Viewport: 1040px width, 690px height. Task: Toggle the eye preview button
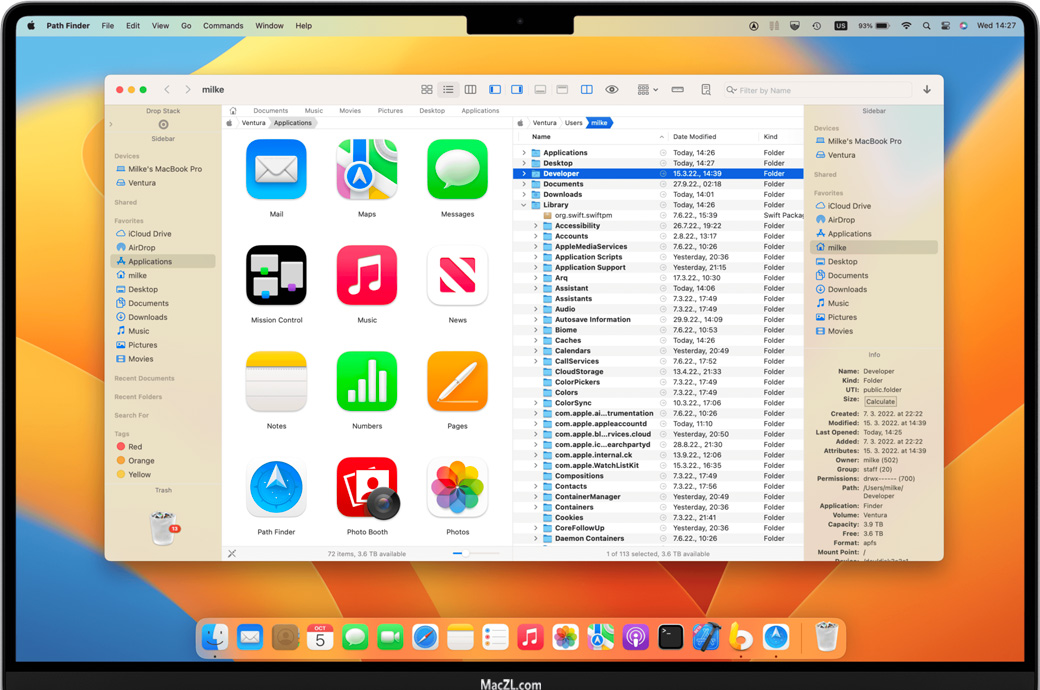(612, 90)
